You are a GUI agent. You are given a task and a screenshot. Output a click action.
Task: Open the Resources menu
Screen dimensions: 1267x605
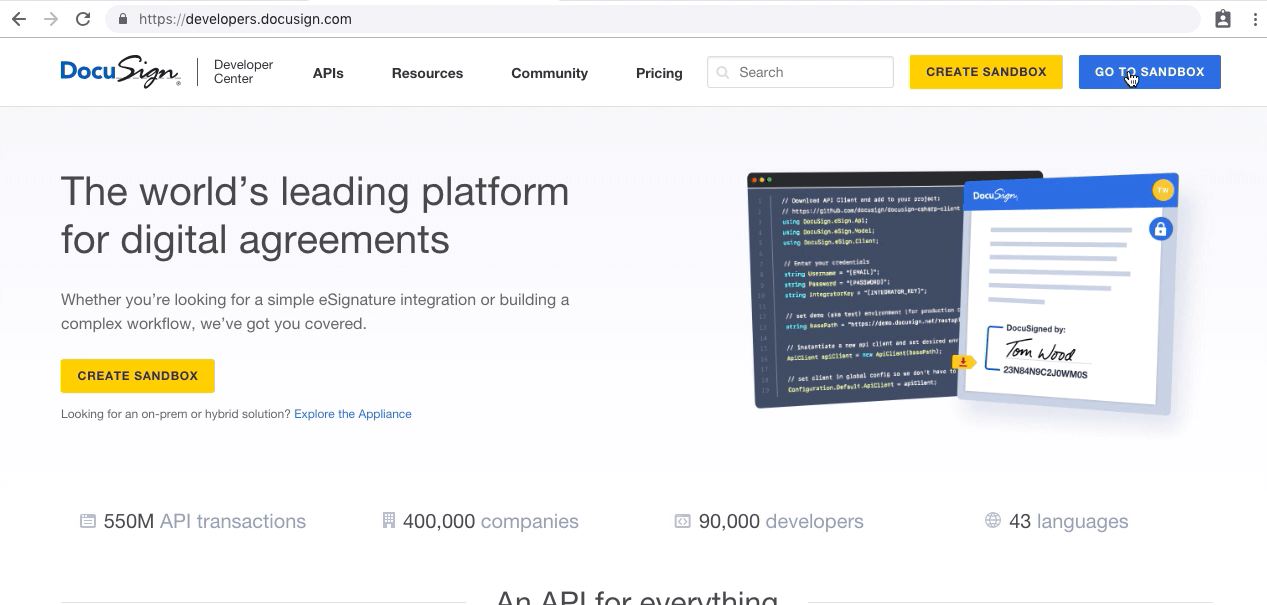tap(427, 73)
